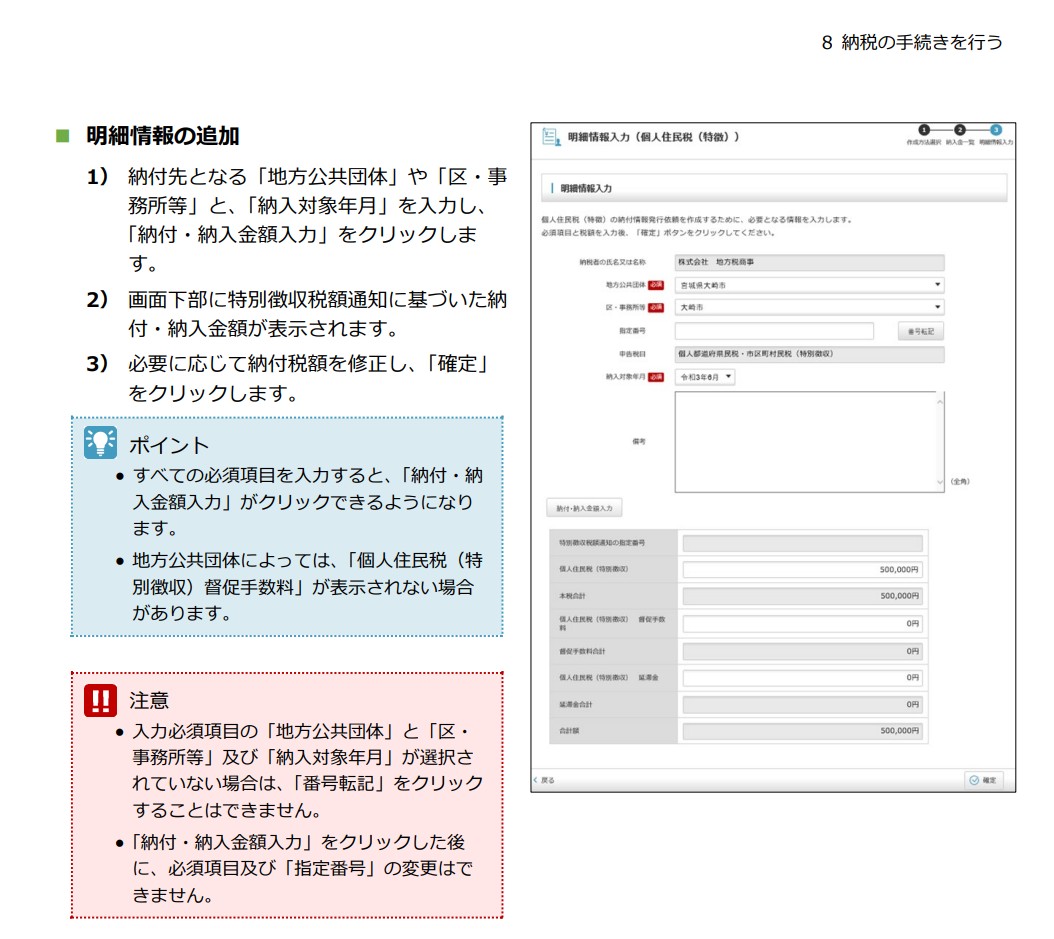Click the 個人住民税（特別徴収） 500,000円 amount field
Screen dimensions: 1054x939
[802, 569]
